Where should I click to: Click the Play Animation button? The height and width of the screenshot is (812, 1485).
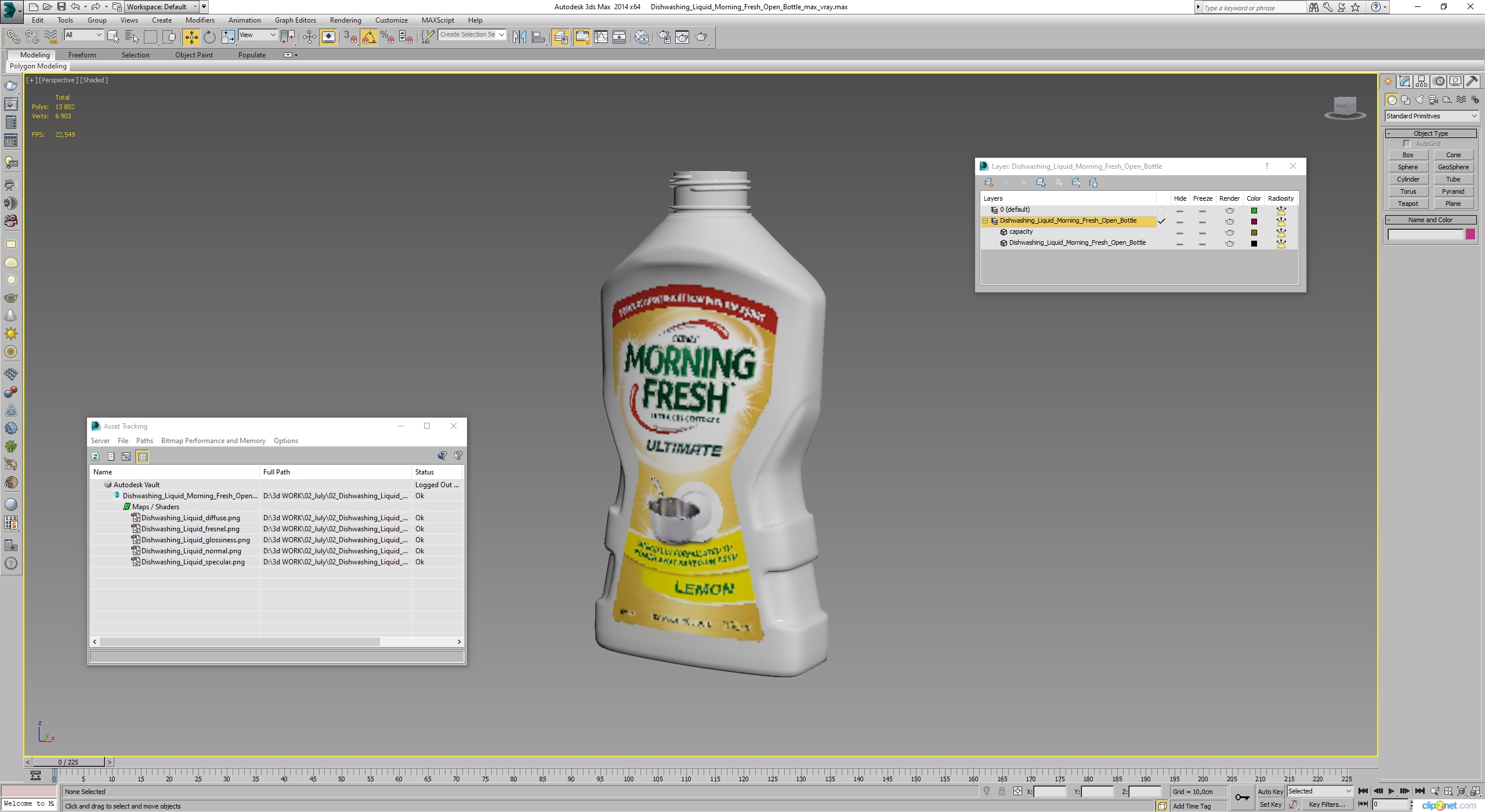pos(1391,791)
